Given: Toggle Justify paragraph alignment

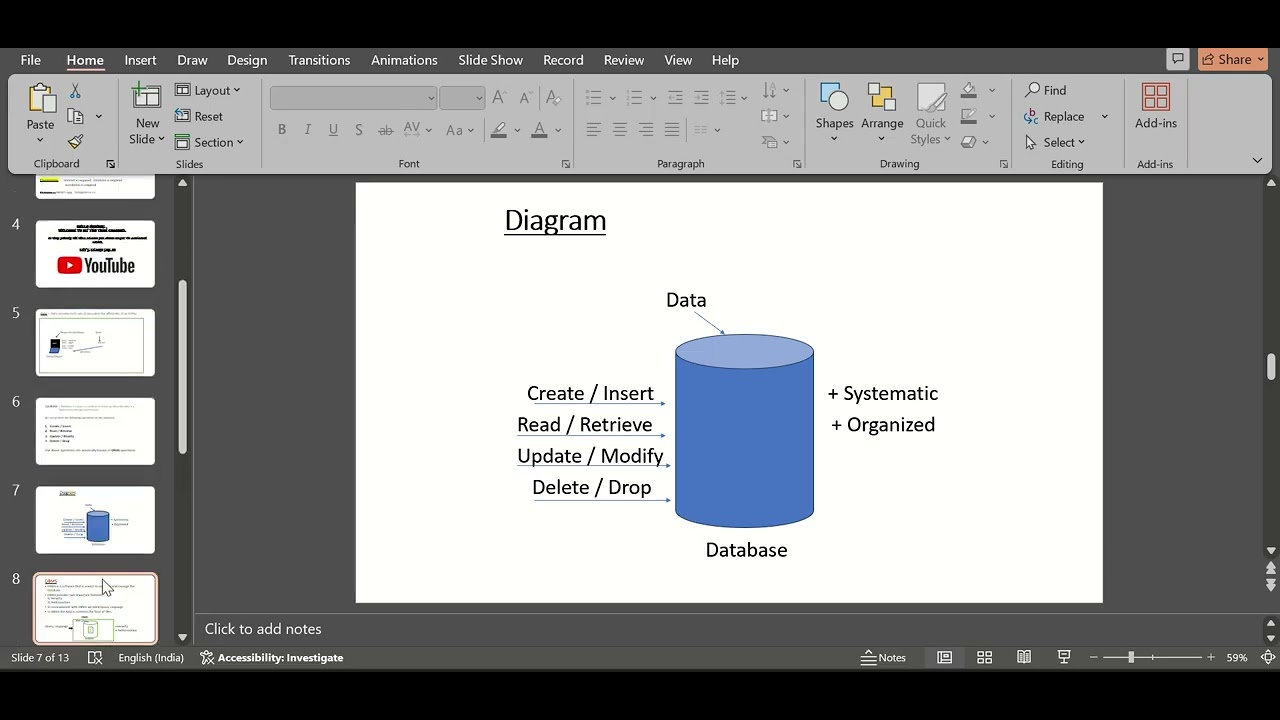Looking at the screenshot, I should [x=672, y=130].
